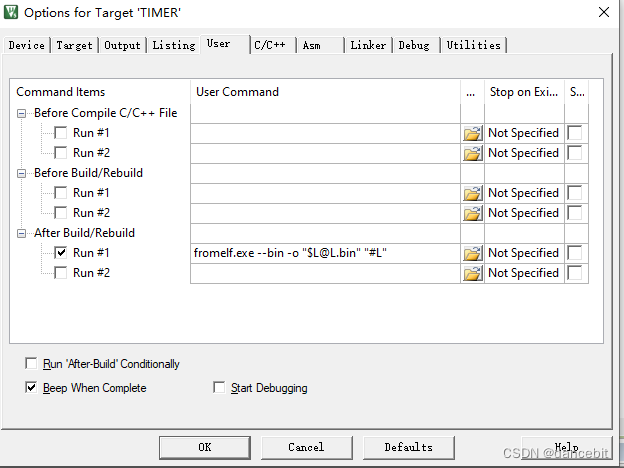Open the Debug tab
The width and height of the screenshot is (624, 468).
(417, 45)
